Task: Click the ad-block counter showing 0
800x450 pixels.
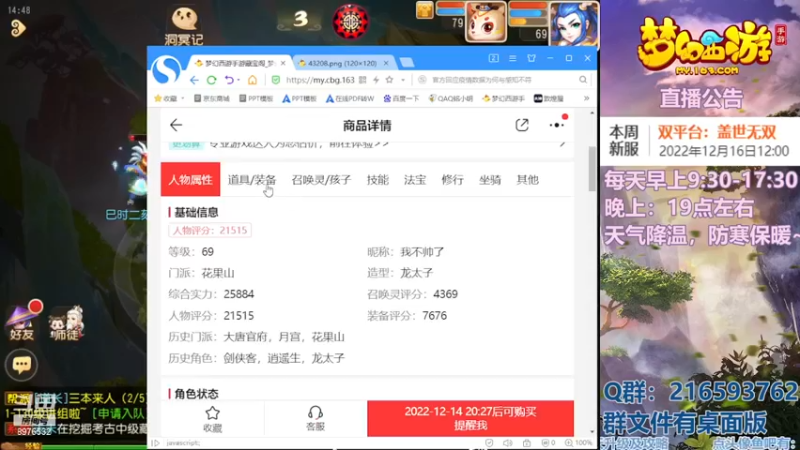Action: [548, 443]
